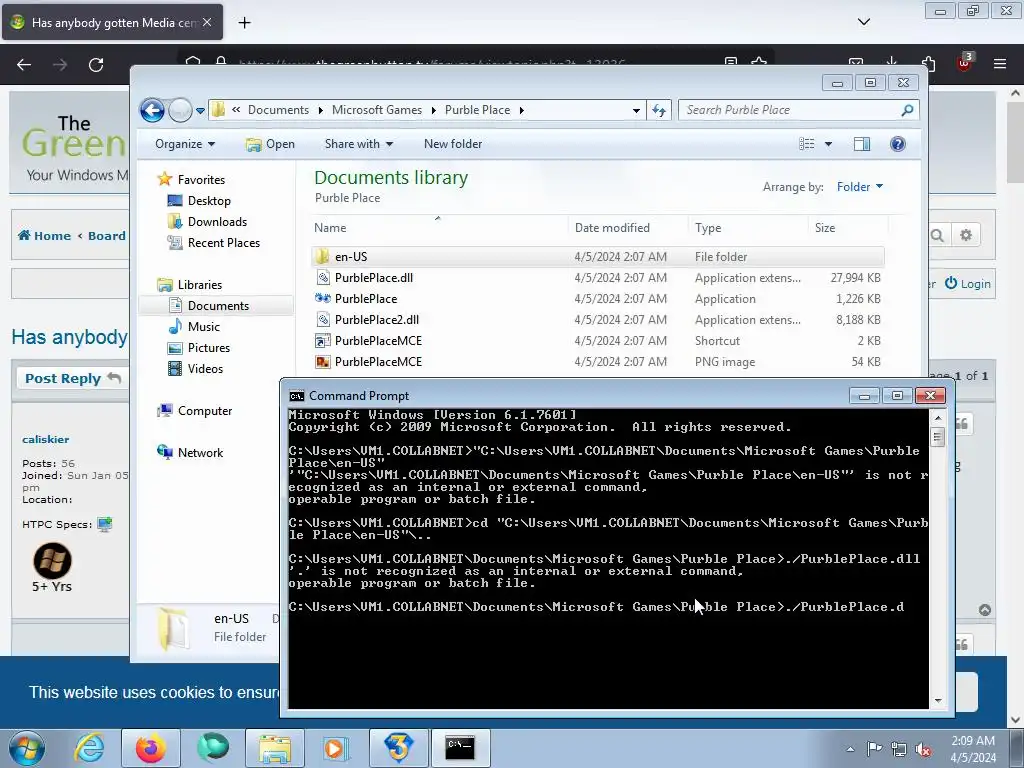Open the Windows Start menu
The height and width of the screenshot is (768, 1024).
[x=26, y=748]
